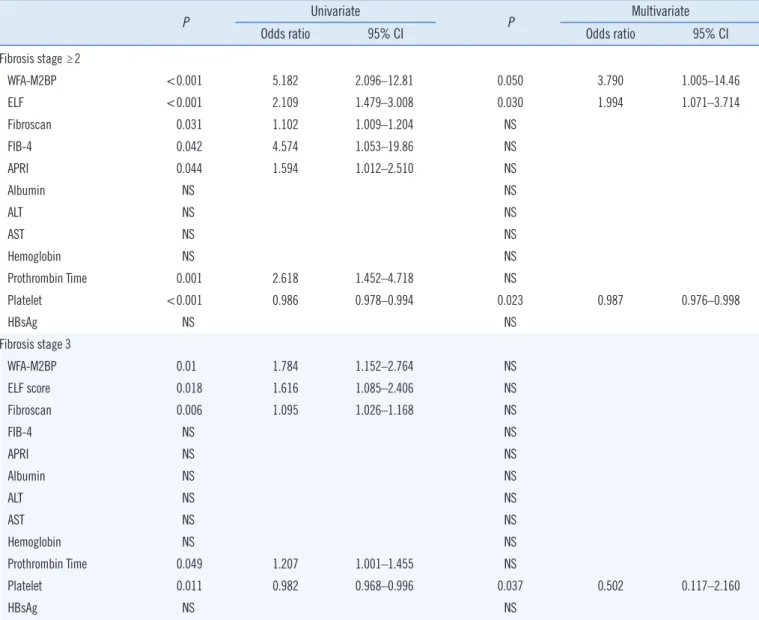Click the stage 3 WFA-M2BP P value 0.01
The height and width of the screenshot is (620, 759).
[186, 366]
